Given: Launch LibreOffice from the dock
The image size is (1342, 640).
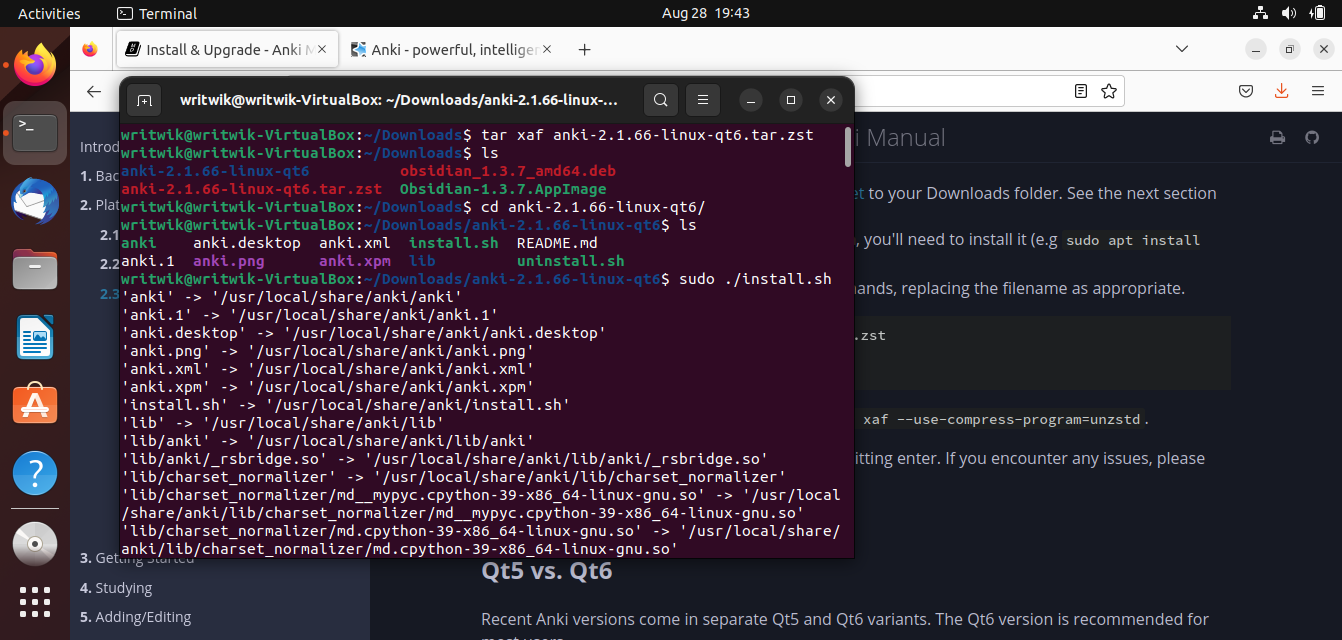Looking at the screenshot, I should pos(34,337).
